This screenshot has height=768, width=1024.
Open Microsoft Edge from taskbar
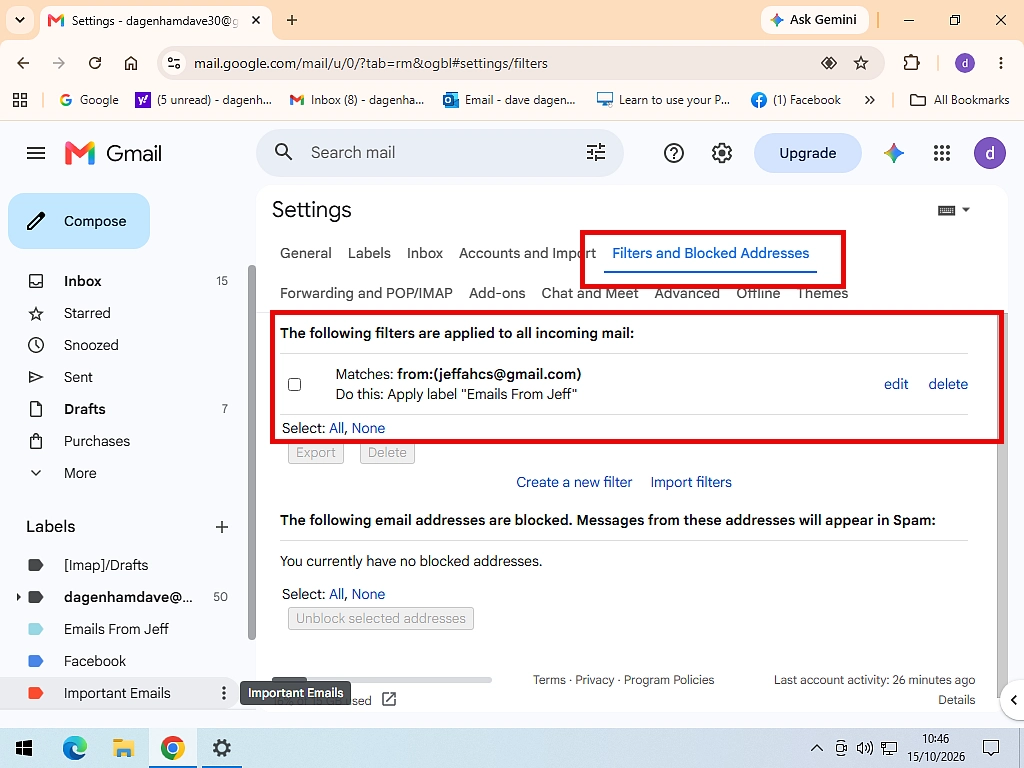click(x=74, y=748)
